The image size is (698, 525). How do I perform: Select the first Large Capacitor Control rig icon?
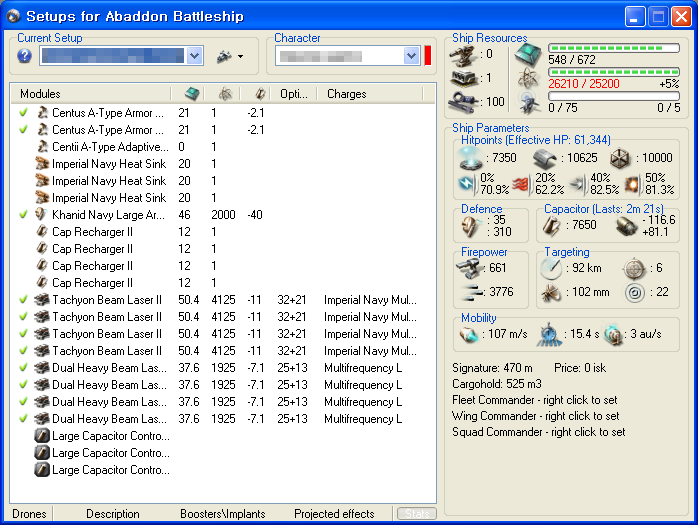pyautogui.click(x=42, y=435)
